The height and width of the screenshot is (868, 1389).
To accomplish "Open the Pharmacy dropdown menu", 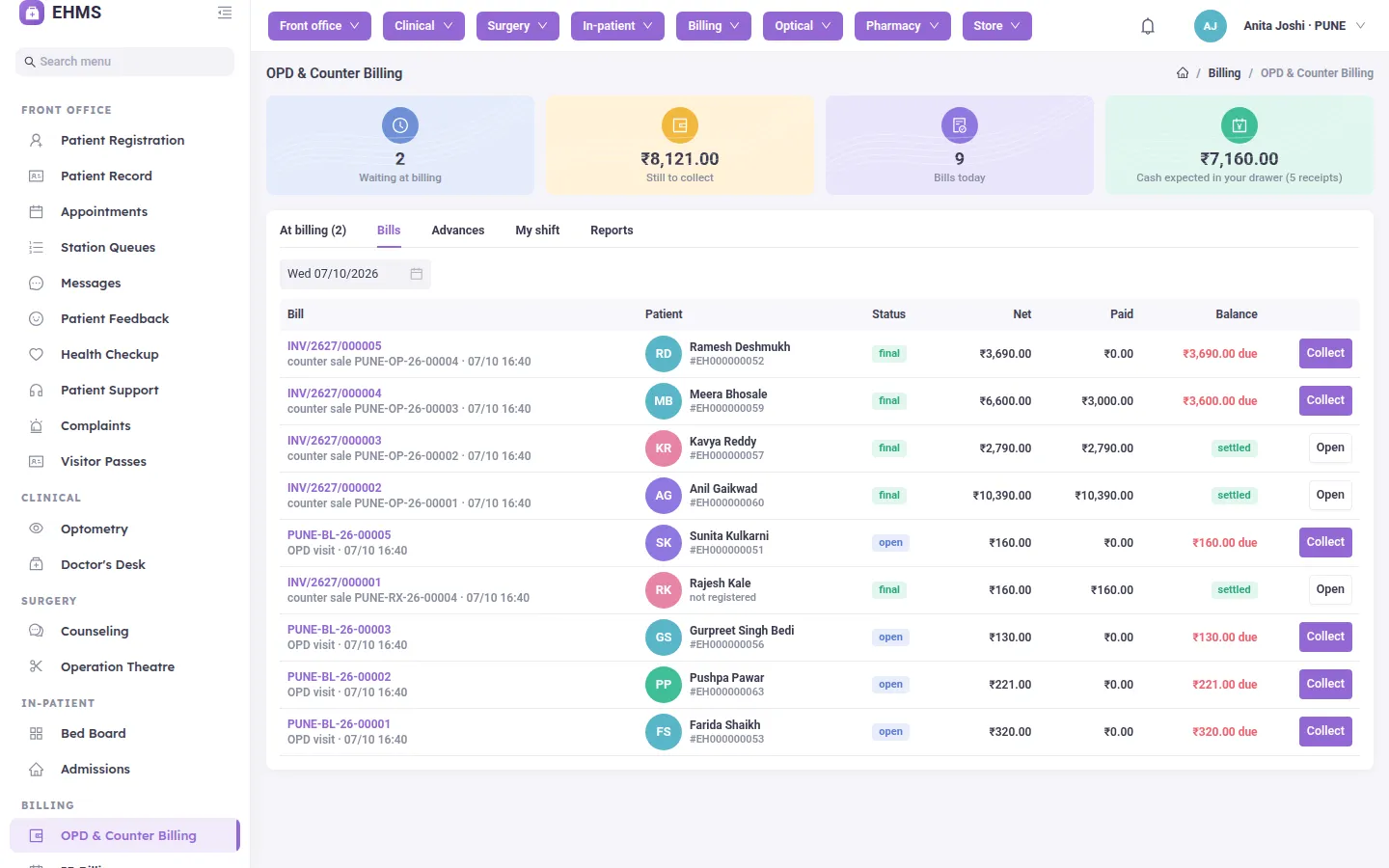I will 903,26.
